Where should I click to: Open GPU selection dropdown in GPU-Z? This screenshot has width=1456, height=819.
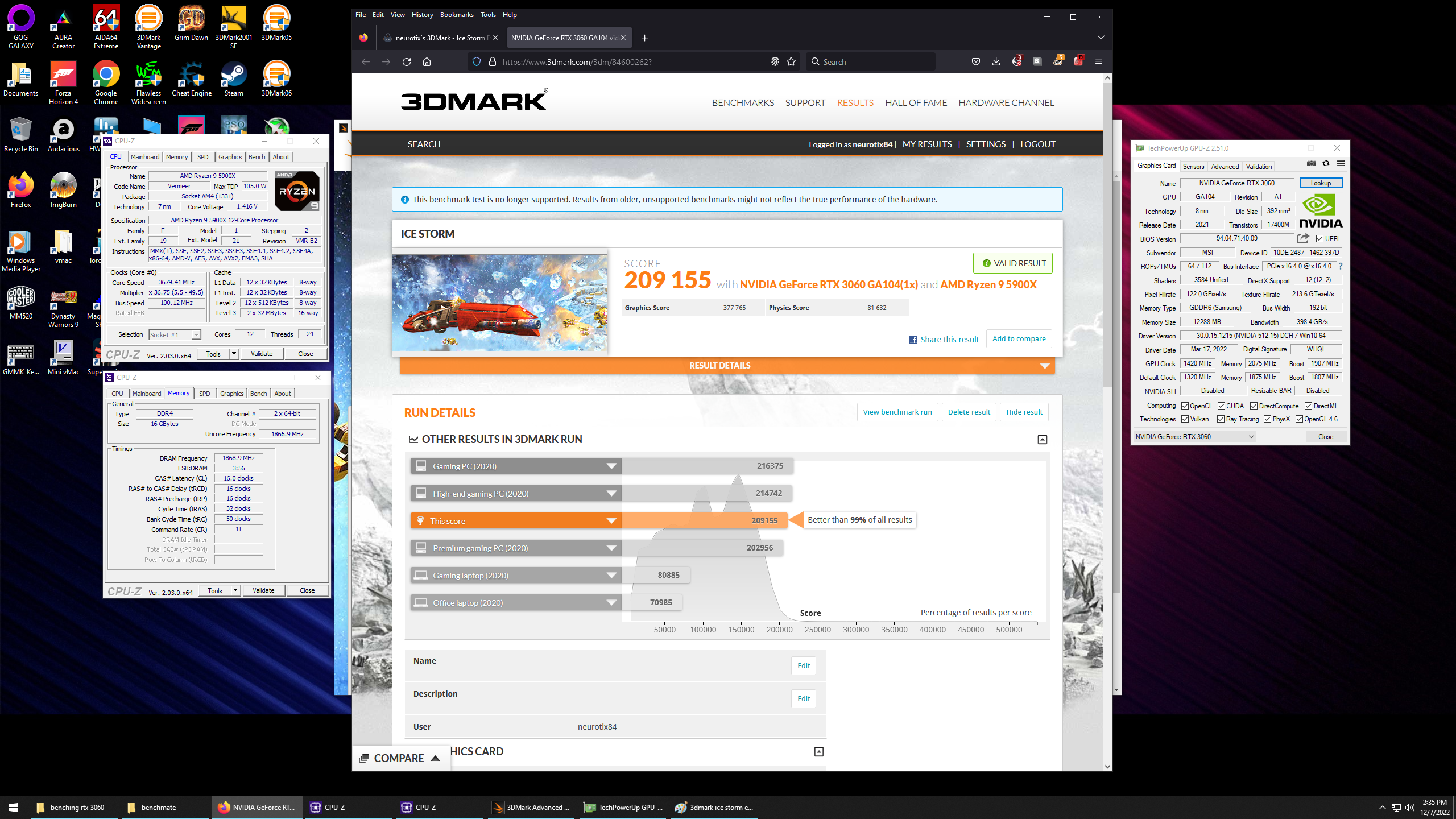[x=1194, y=437]
